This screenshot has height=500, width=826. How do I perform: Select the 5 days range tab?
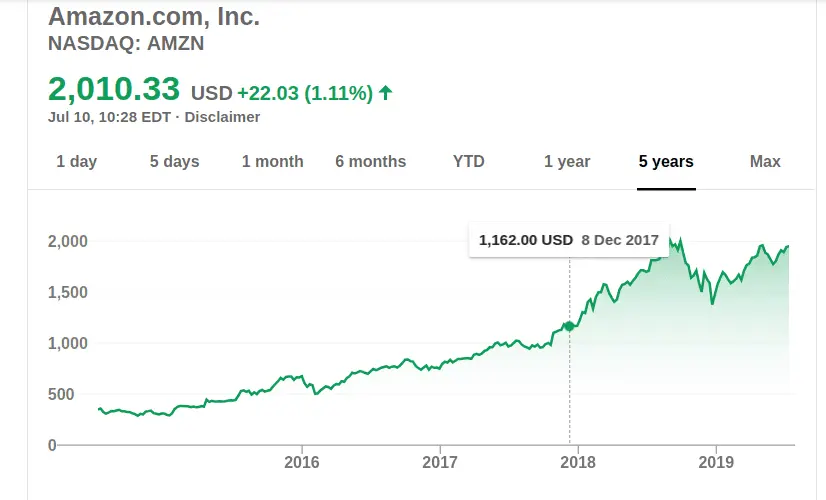[x=175, y=161]
